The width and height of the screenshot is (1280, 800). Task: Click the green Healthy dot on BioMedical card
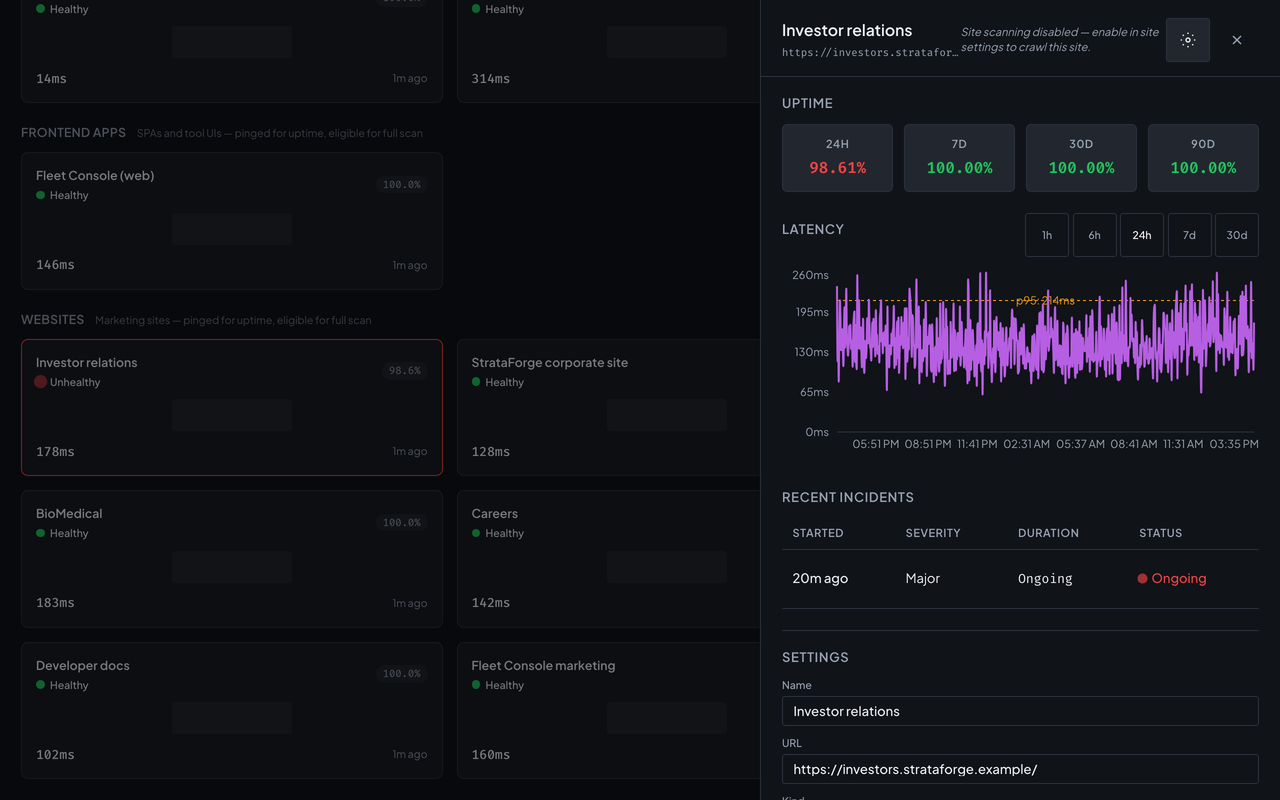click(41, 534)
